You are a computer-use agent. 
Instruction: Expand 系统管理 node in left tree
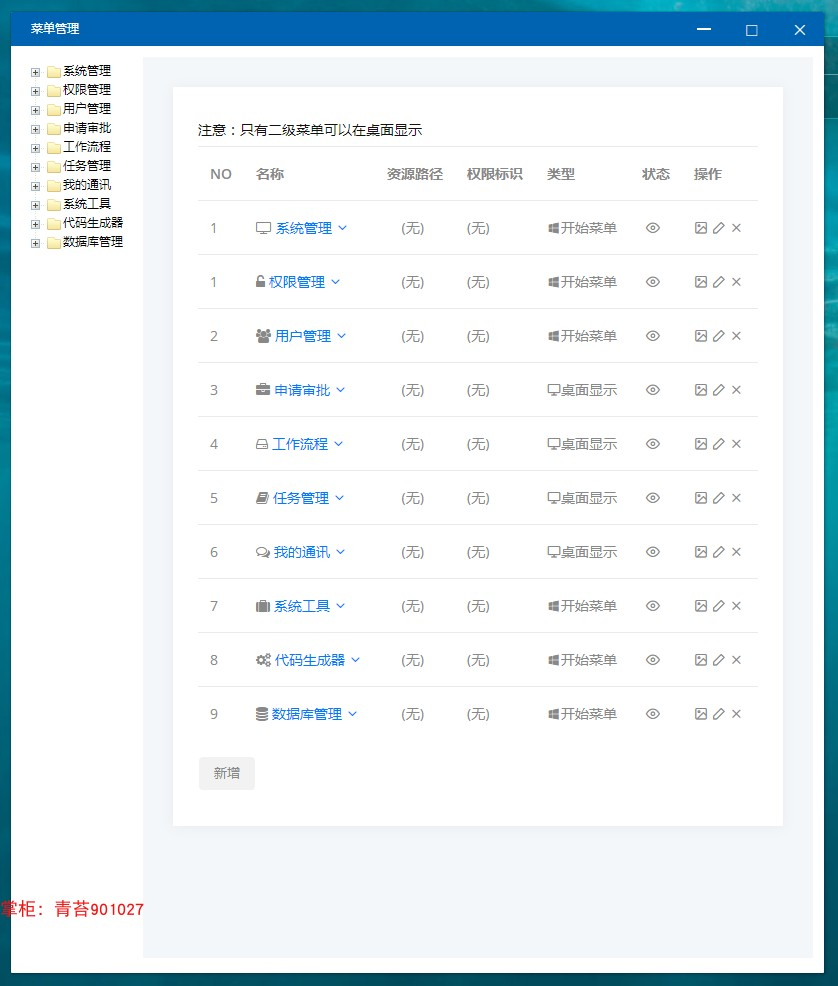pyautogui.click(x=35, y=72)
